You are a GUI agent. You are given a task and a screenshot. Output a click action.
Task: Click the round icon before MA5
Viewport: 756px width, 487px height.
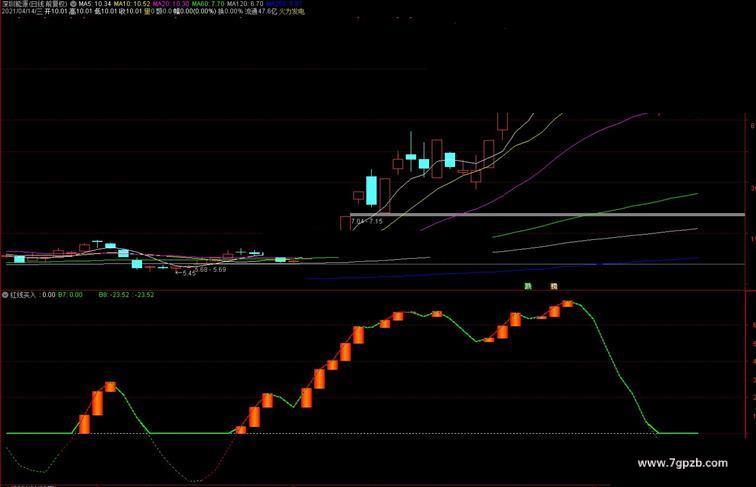73,4
